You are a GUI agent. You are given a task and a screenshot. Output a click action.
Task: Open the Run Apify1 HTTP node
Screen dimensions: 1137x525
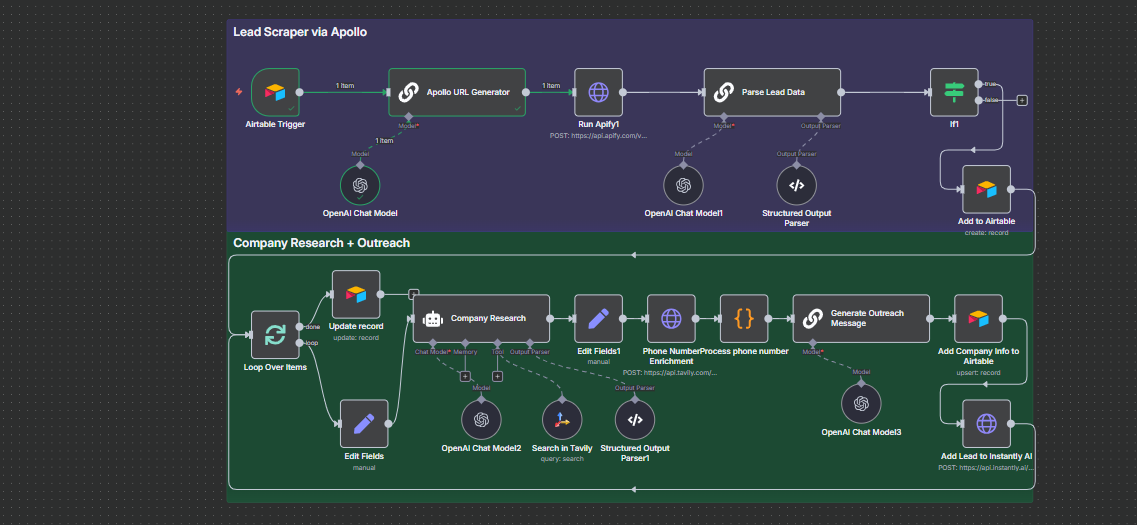[x=598, y=92]
